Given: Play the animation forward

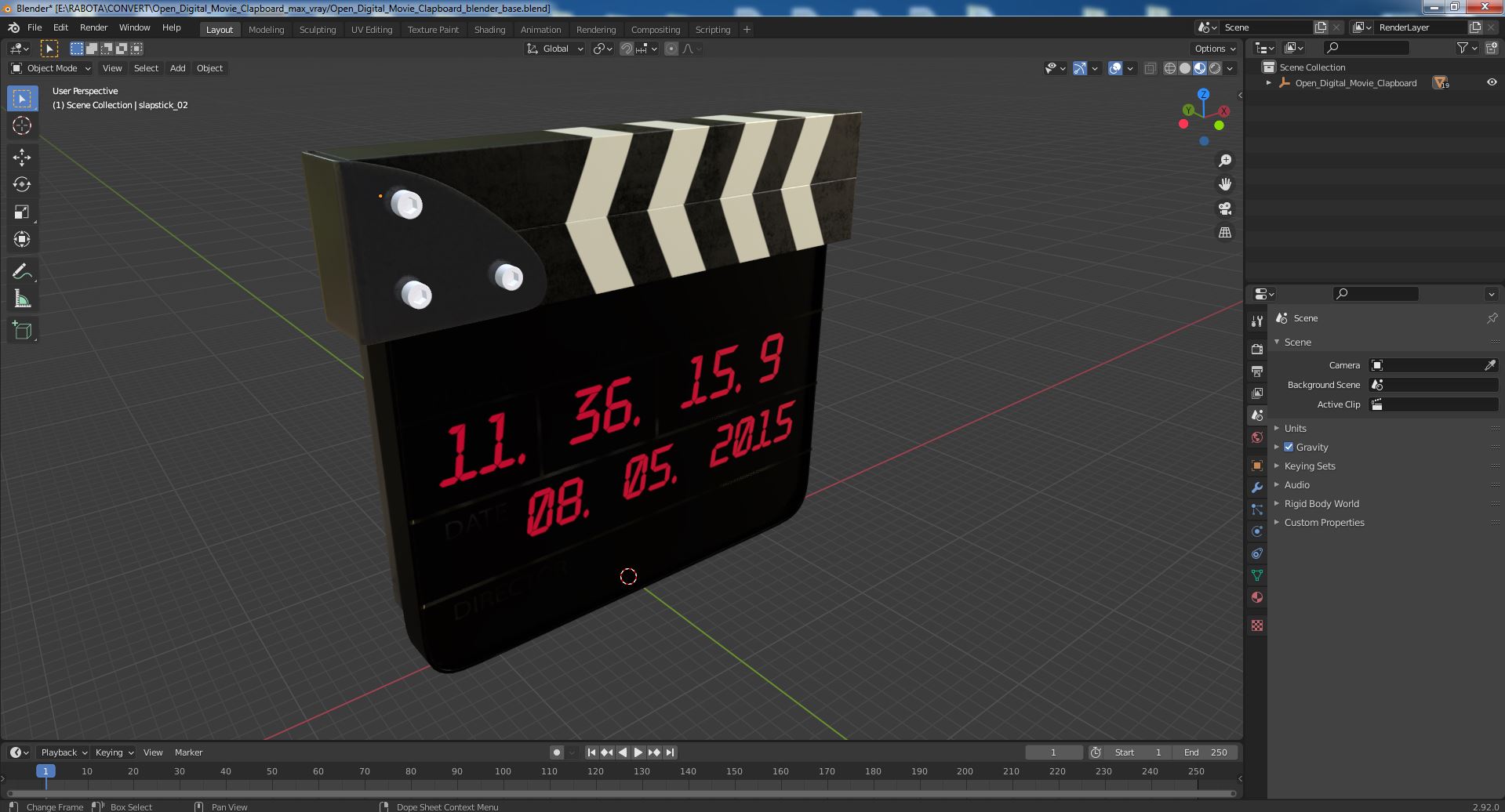Looking at the screenshot, I should 638,752.
